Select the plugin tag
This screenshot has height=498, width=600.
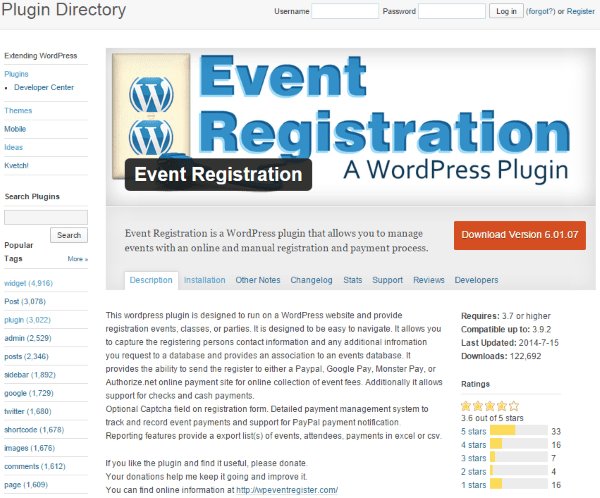[x=27, y=320]
